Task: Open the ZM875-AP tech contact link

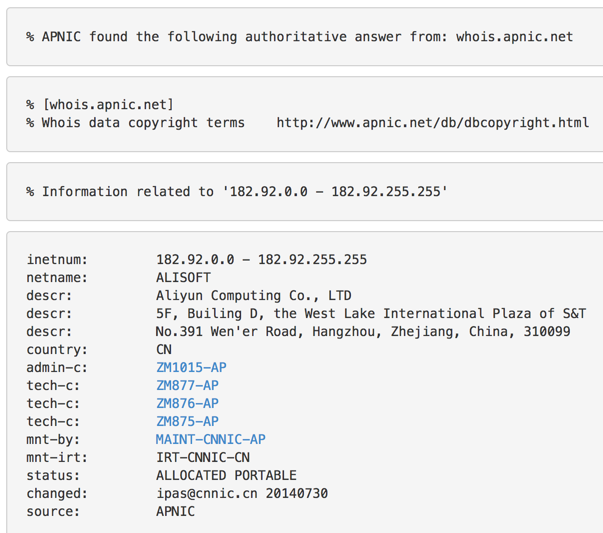Action: tap(187, 421)
